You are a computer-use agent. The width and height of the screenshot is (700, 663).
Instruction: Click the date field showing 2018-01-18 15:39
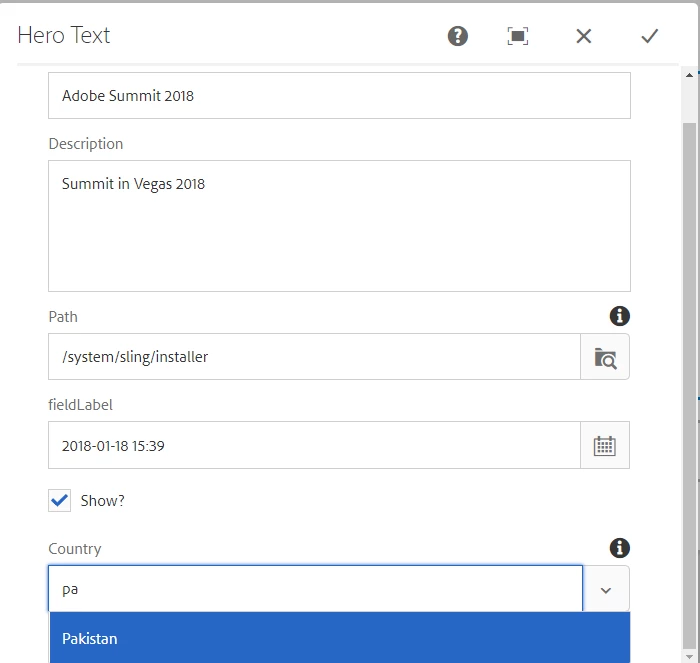[314, 445]
